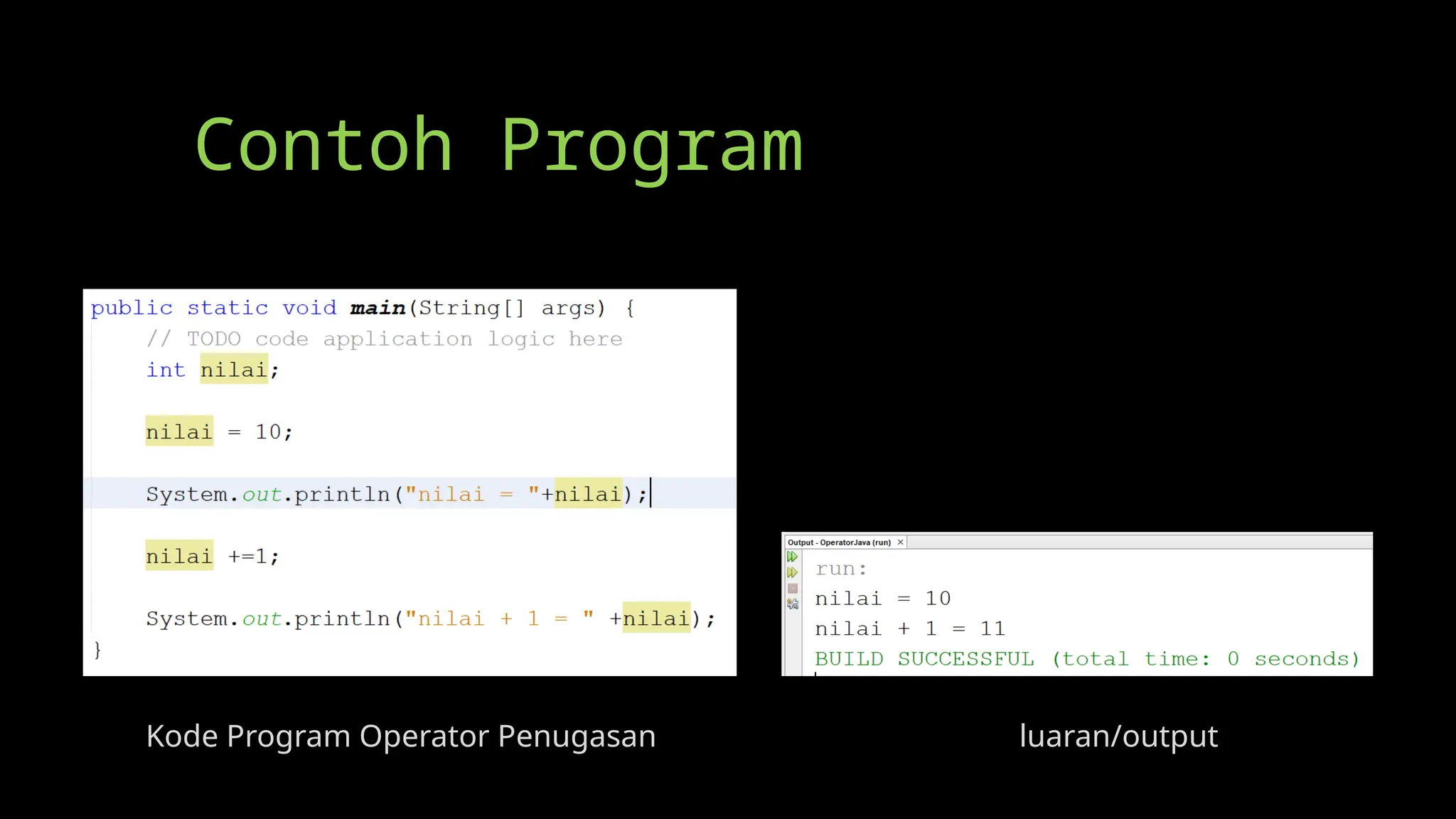Click the closing brace of main method
This screenshot has width=1456, height=819.
tap(97, 649)
